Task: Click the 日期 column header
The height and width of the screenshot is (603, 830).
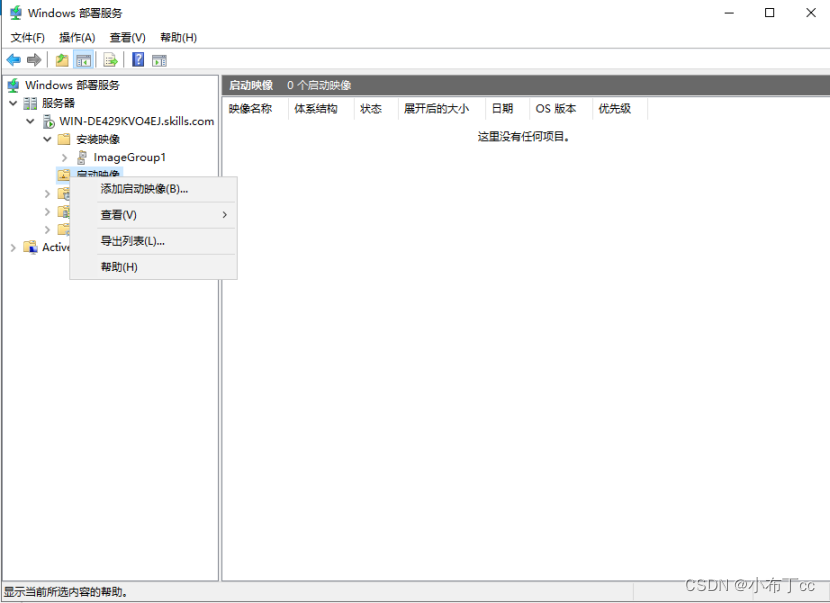Action: click(x=508, y=109)
